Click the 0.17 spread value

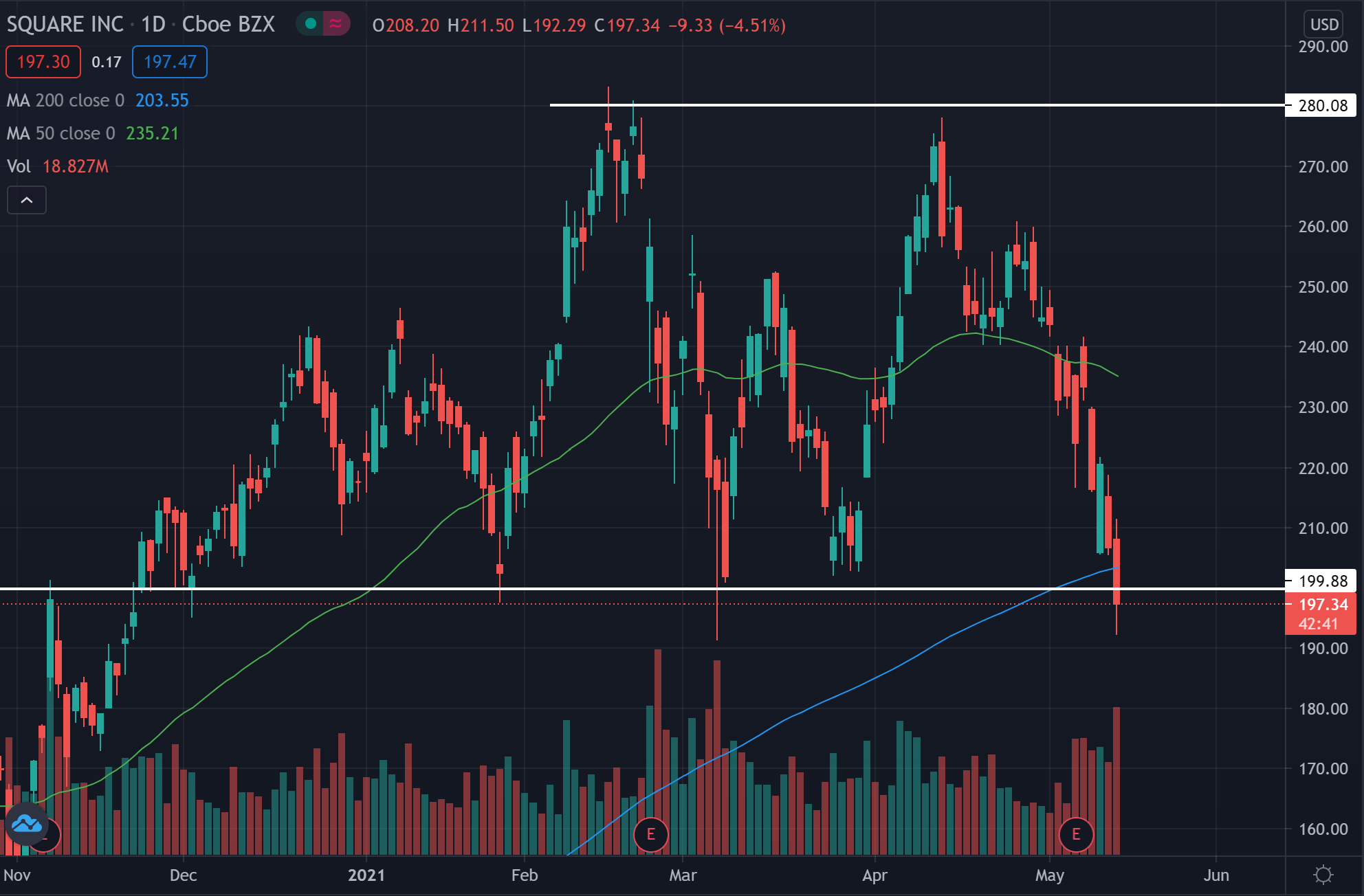pos(107,62)
